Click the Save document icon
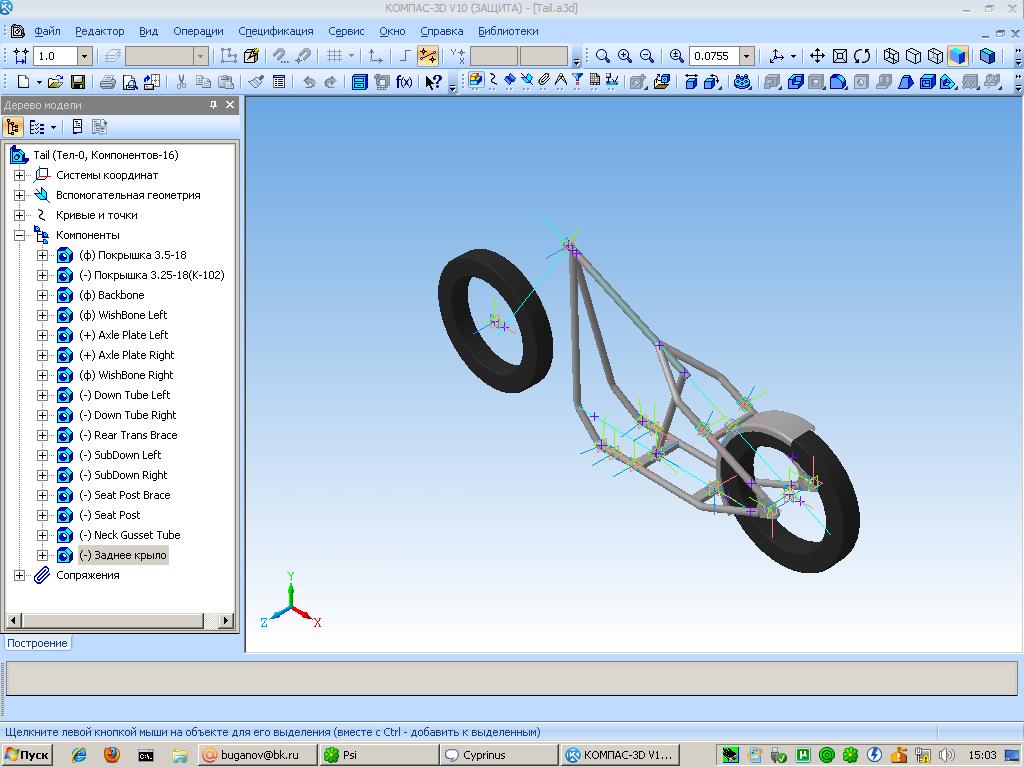Viewport: 1024px width, 768px height. (x=77, y=82)
